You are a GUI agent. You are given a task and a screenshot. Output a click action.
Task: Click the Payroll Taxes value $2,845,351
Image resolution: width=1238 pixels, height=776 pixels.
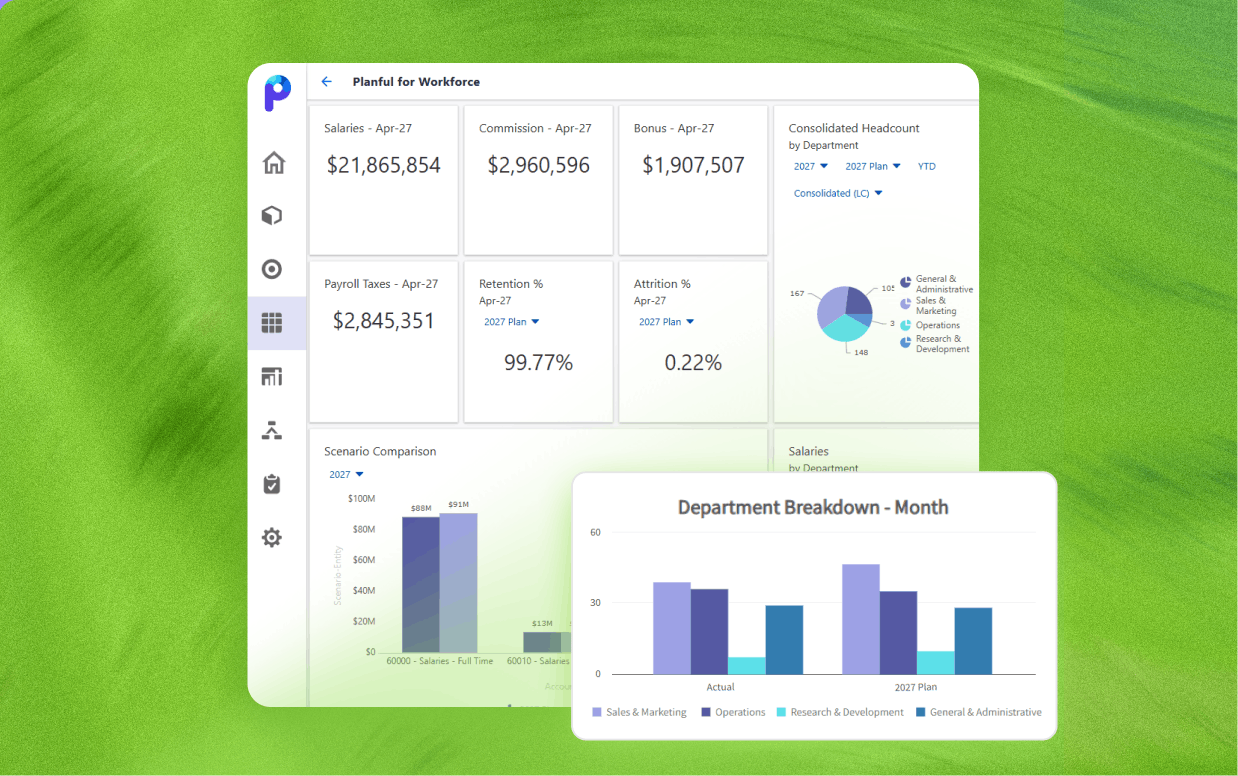(384, 321)
